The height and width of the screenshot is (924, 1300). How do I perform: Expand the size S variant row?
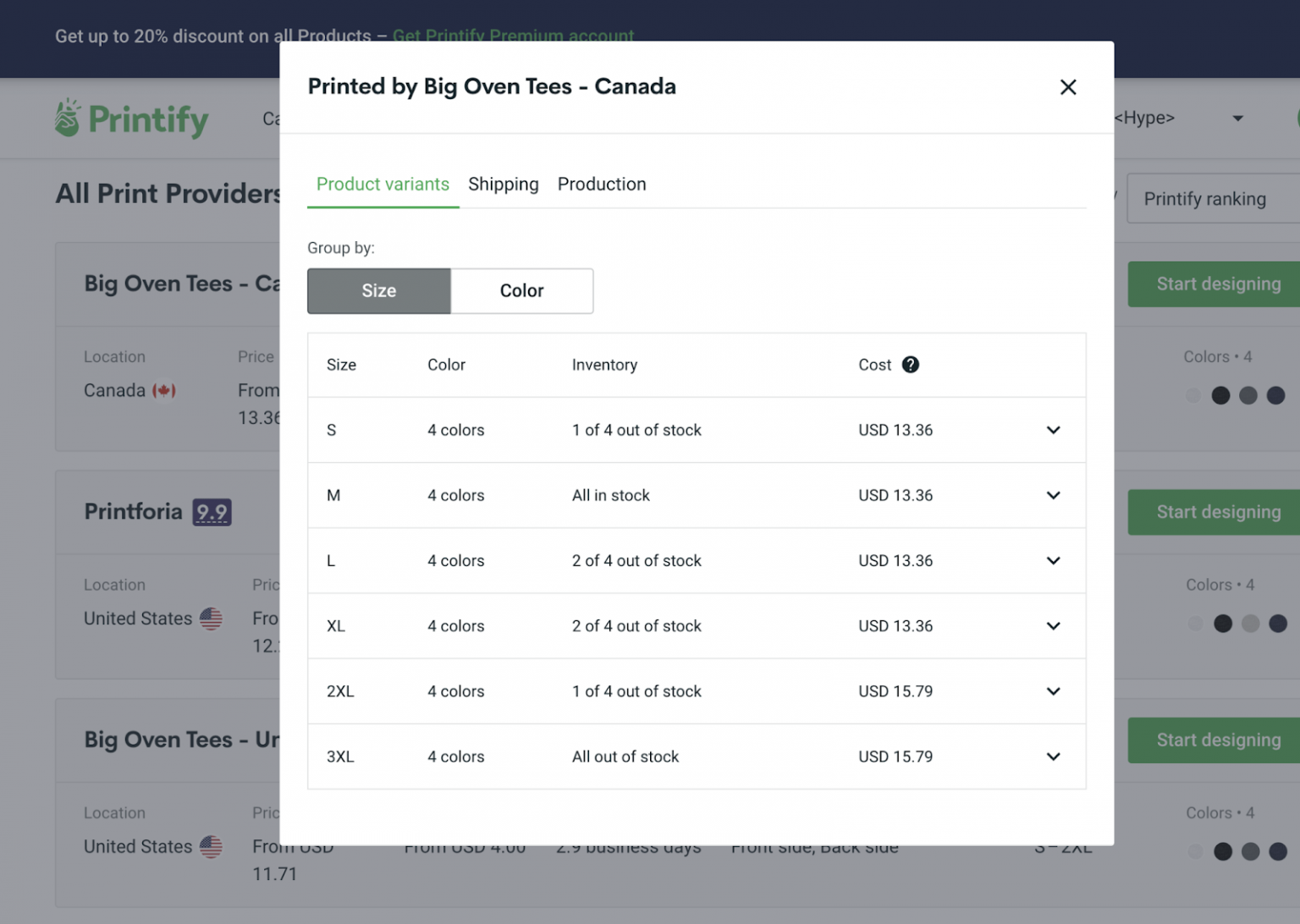[1053, 430]
